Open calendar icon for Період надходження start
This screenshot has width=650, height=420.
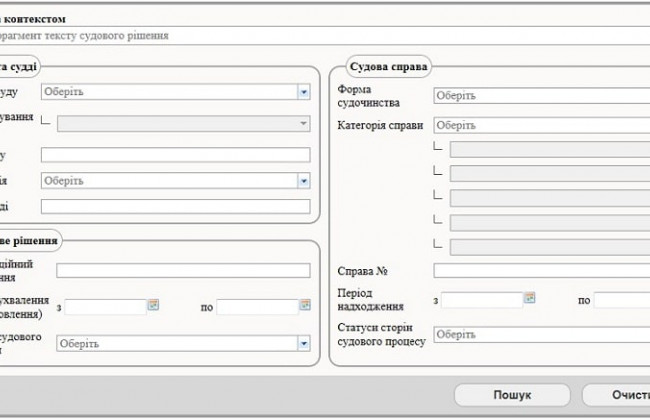529,298
